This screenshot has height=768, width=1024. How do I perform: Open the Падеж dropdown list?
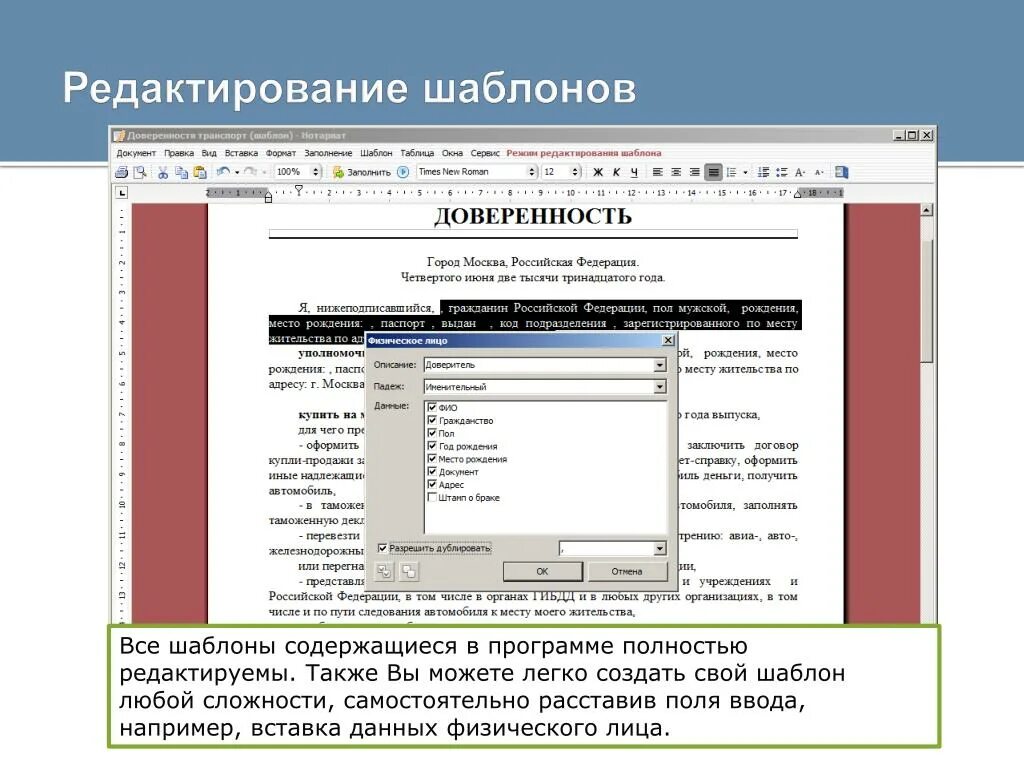(660, 387)
